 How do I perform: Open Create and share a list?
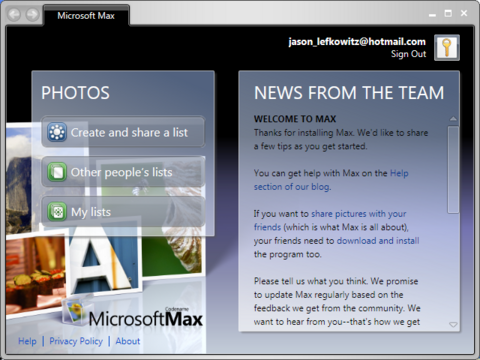123,132
